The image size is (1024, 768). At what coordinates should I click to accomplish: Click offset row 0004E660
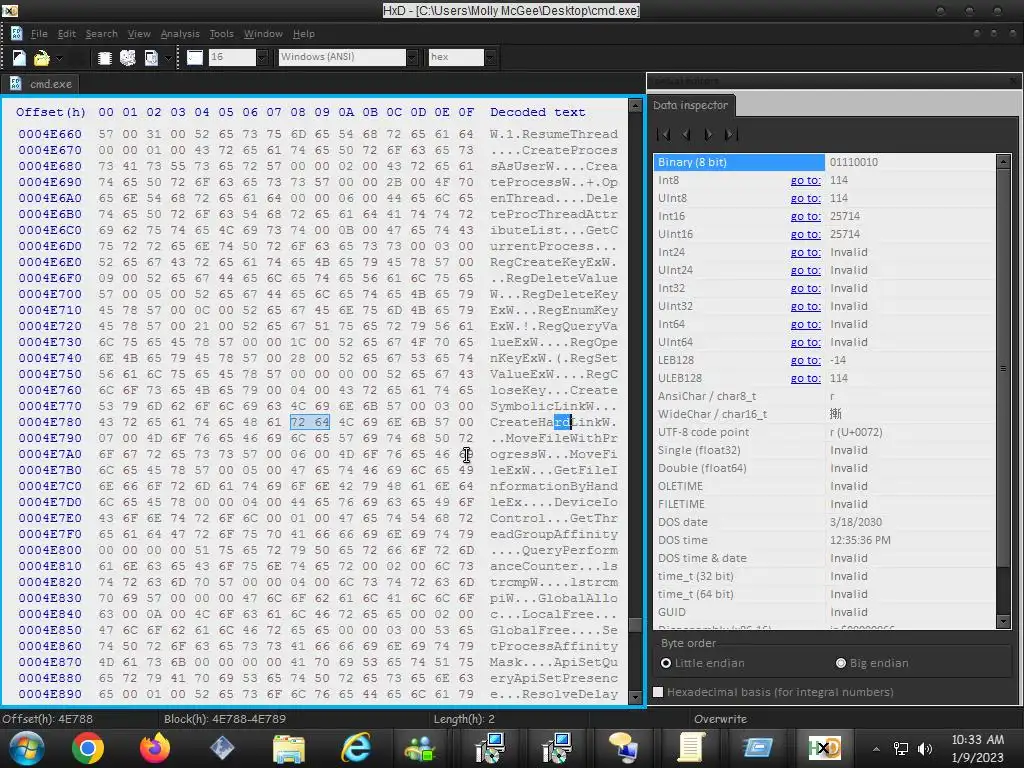[50, 134]
